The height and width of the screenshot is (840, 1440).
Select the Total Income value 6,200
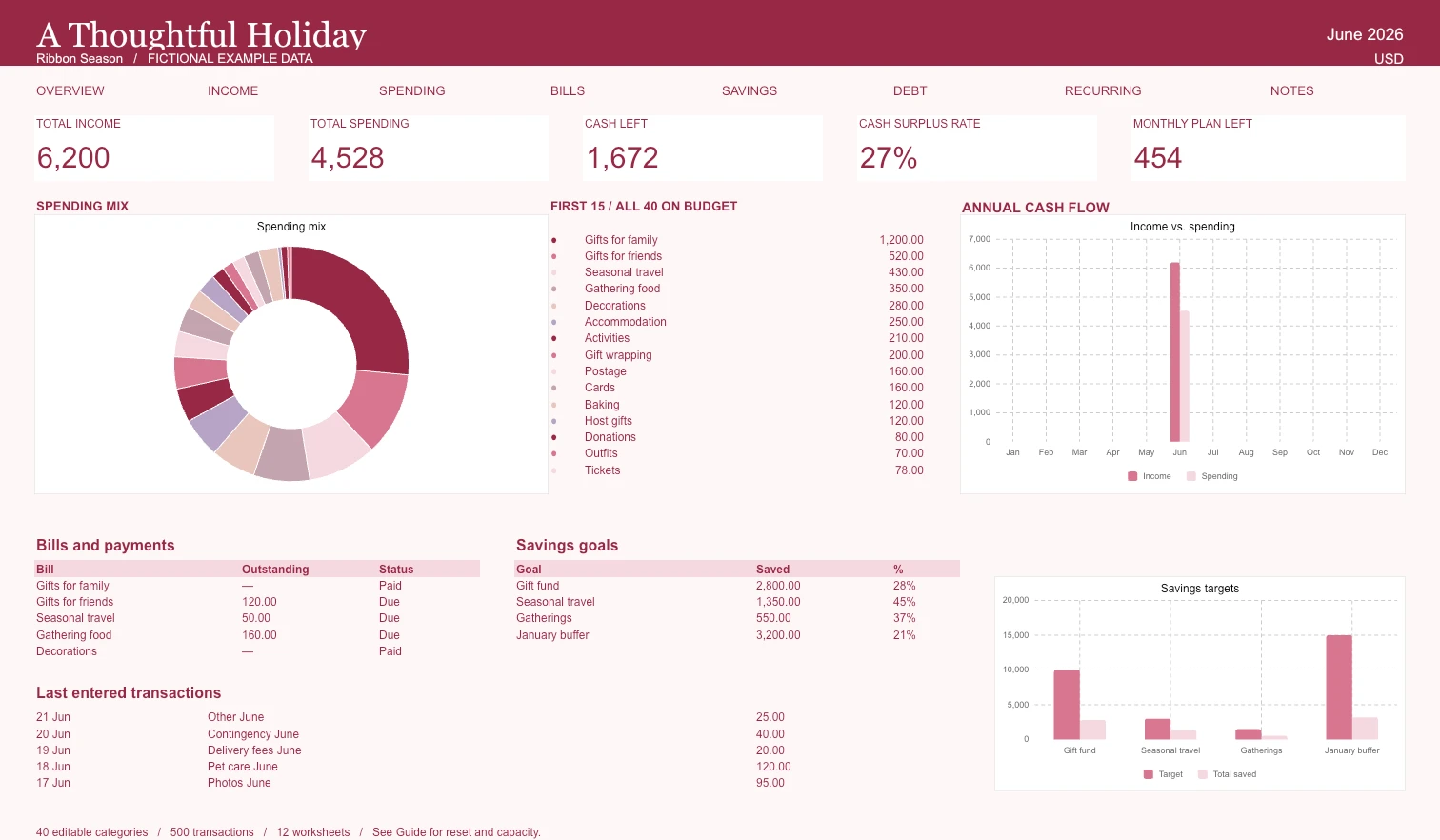pos(73,158)
